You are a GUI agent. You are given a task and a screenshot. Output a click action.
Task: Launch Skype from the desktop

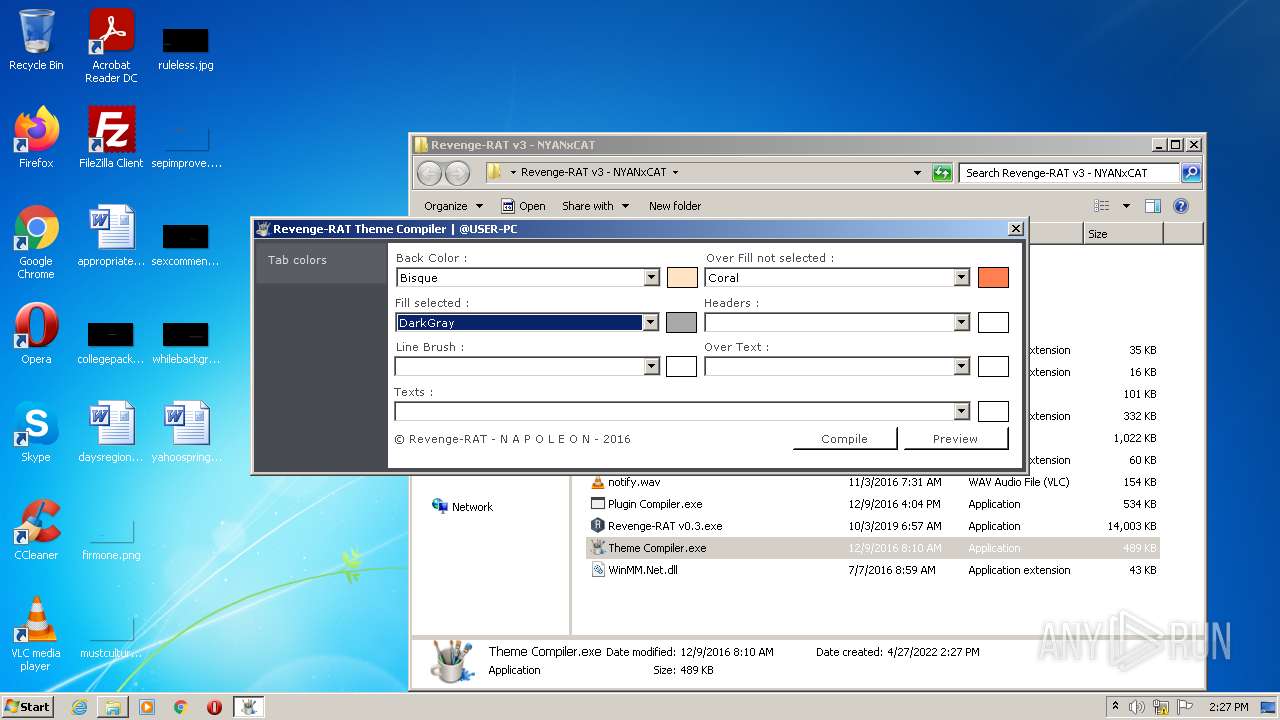36,431
